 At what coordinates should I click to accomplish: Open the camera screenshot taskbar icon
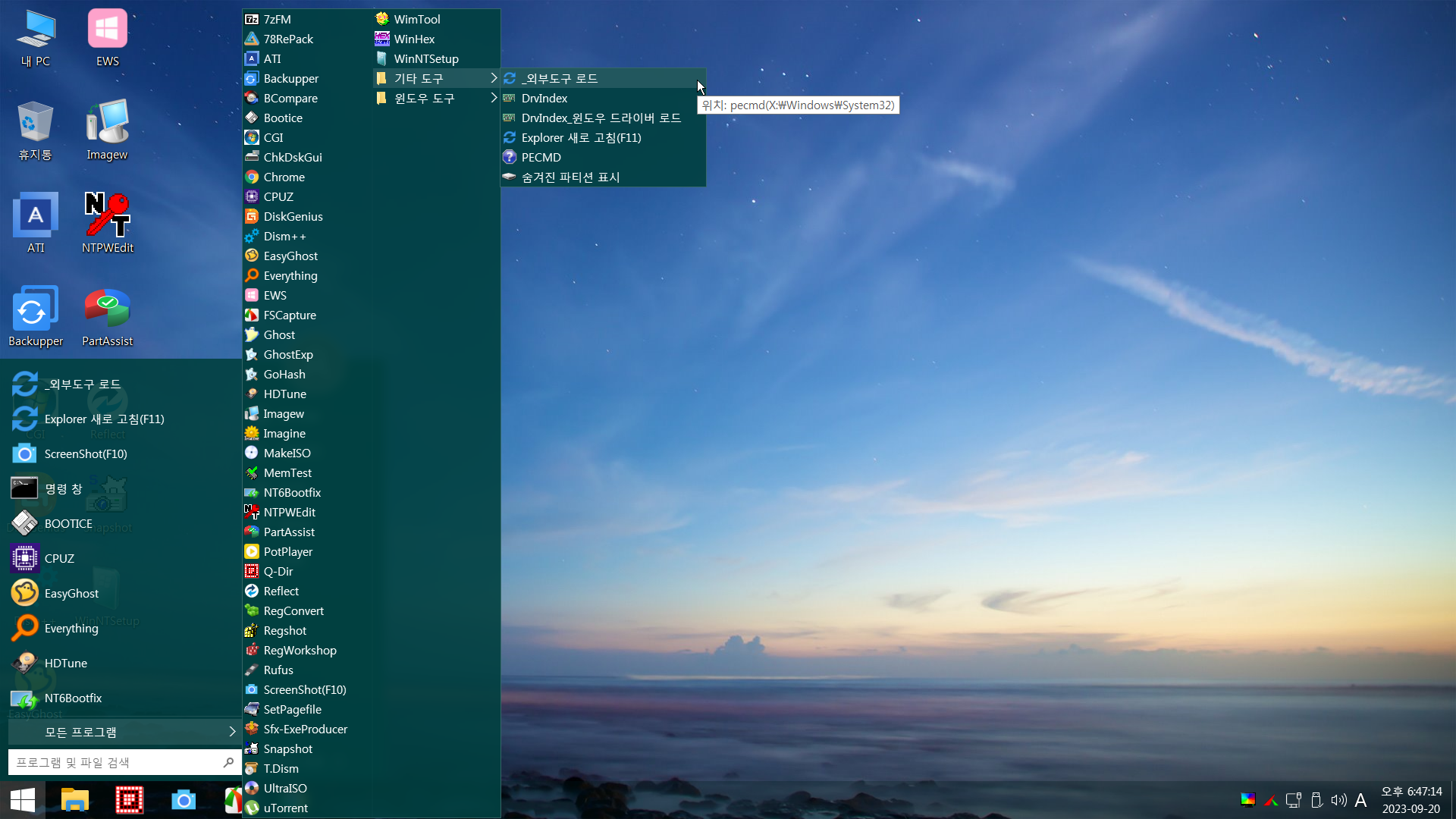tap(184, 800)
